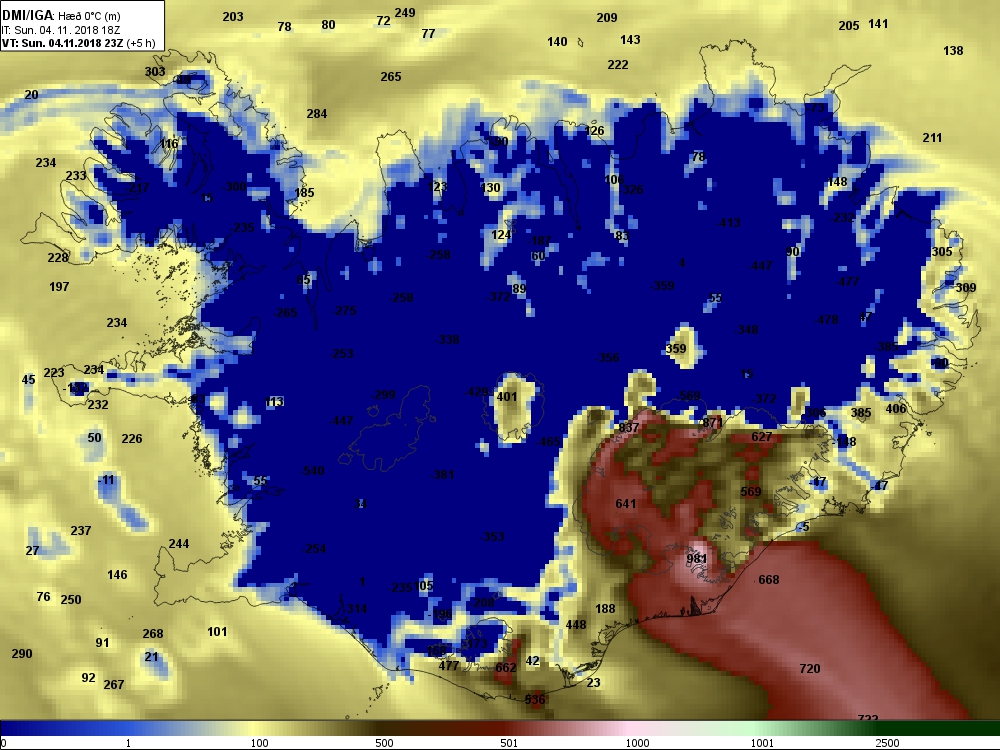Click the map value '305'
The width and height of the screenshot is (1000, 750).
(x=941, y=252)
